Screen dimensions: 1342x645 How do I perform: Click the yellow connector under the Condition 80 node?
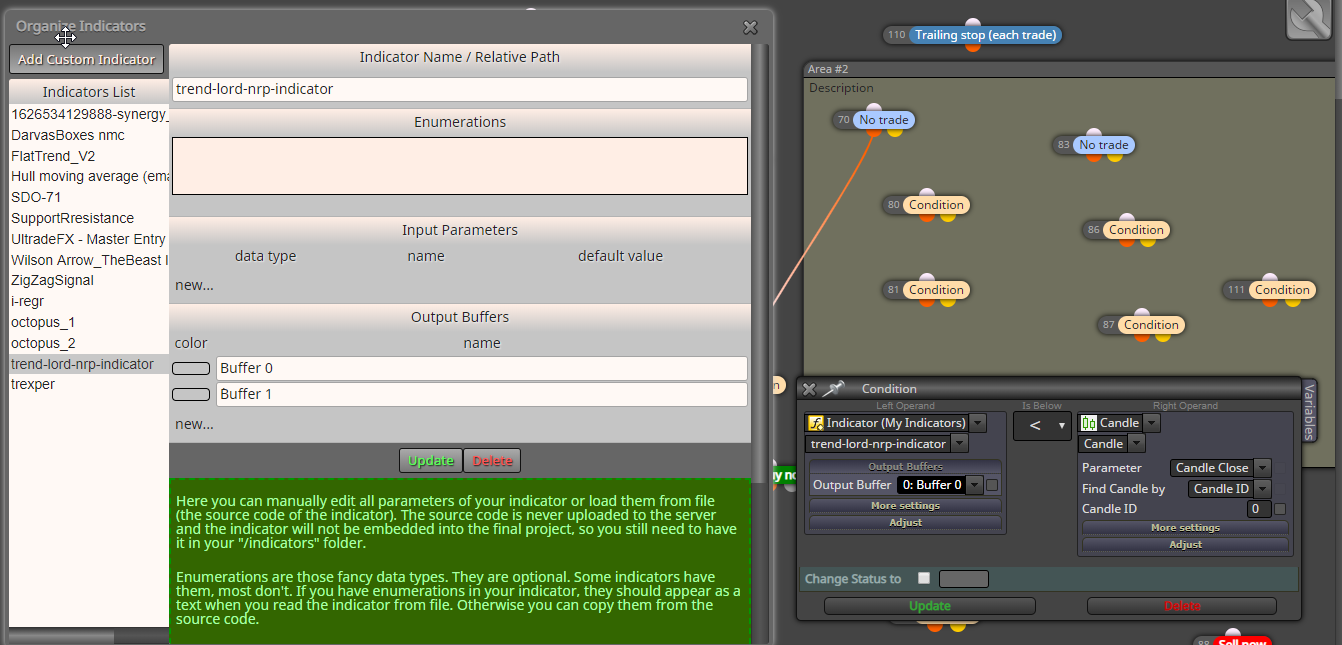tap(948, 217)
